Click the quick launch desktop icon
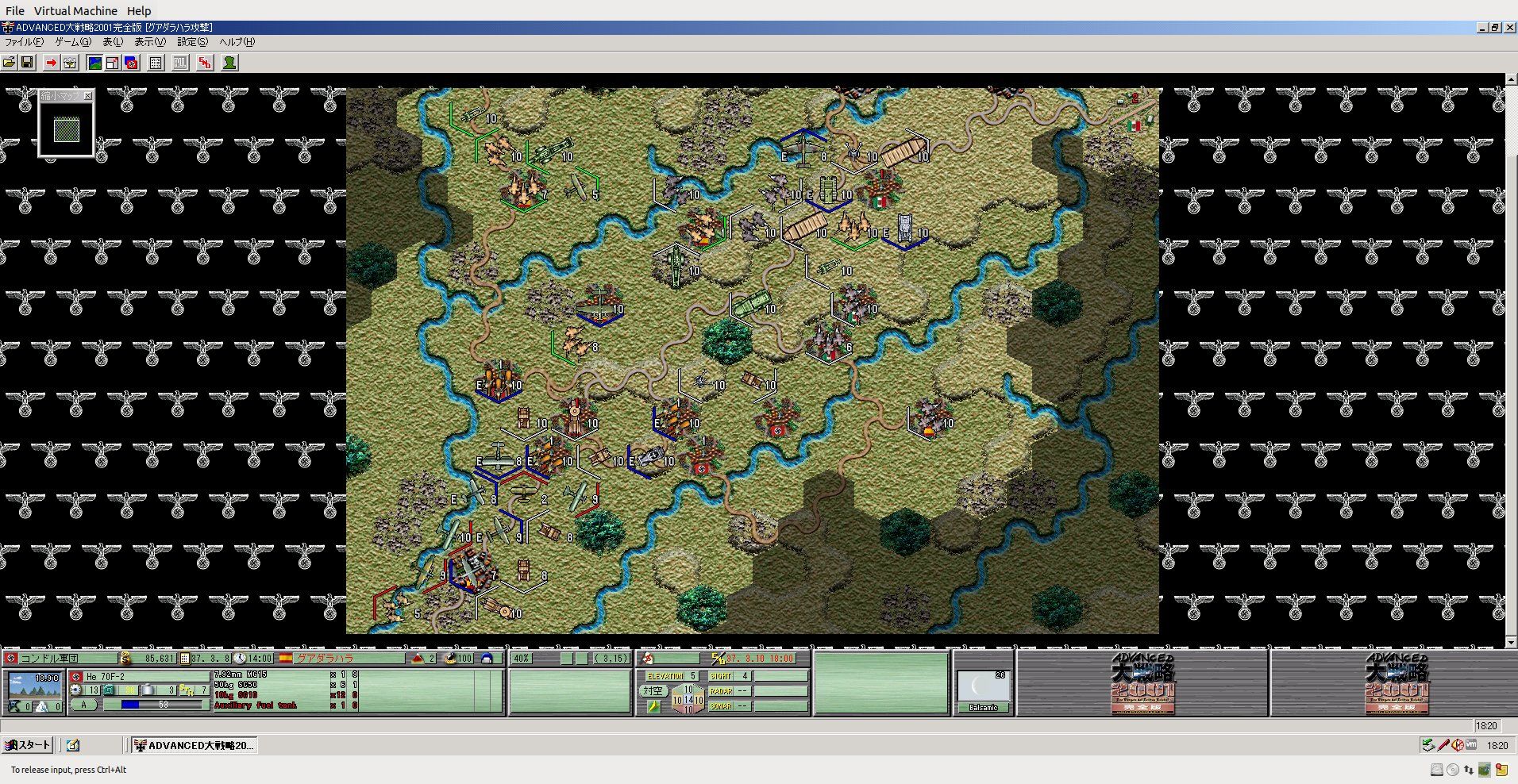 click(73, 745)
